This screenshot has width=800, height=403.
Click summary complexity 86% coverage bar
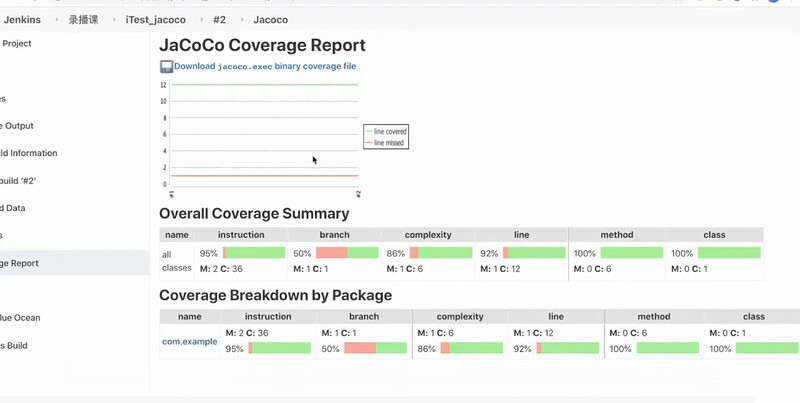click(x=441, y=253)
